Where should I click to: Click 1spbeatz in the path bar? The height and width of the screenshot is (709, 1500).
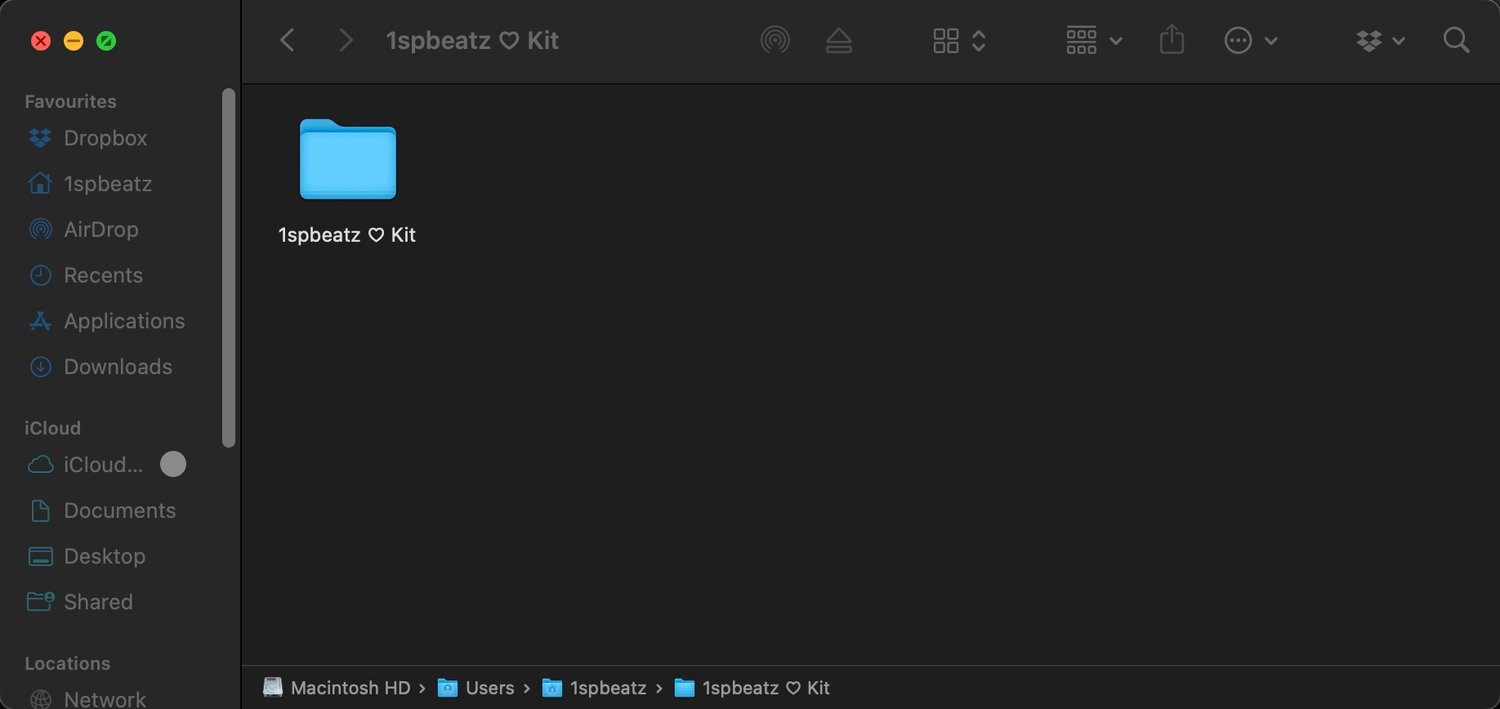tap(594, 688)
